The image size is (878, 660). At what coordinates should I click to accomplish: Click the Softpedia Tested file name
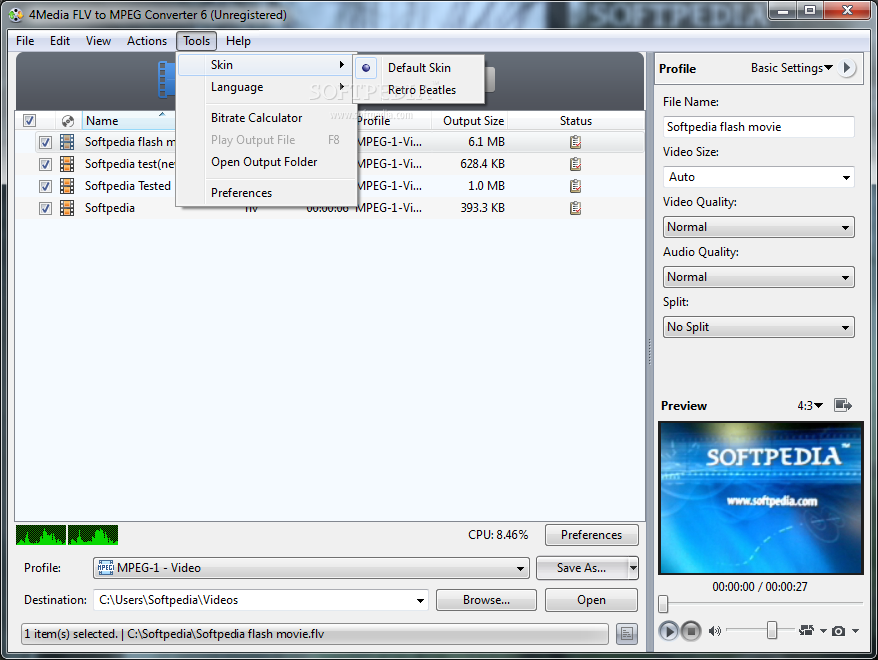[x=128, y=186]
